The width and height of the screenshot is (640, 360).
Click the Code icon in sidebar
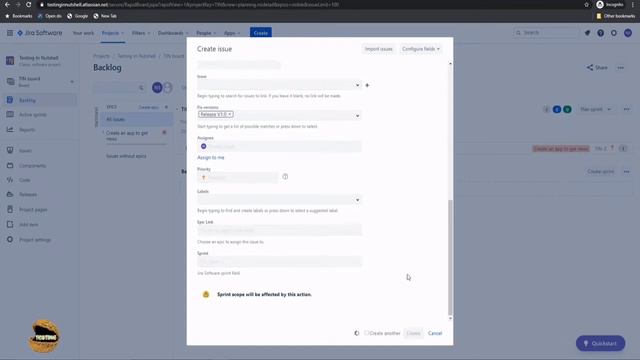10,180
